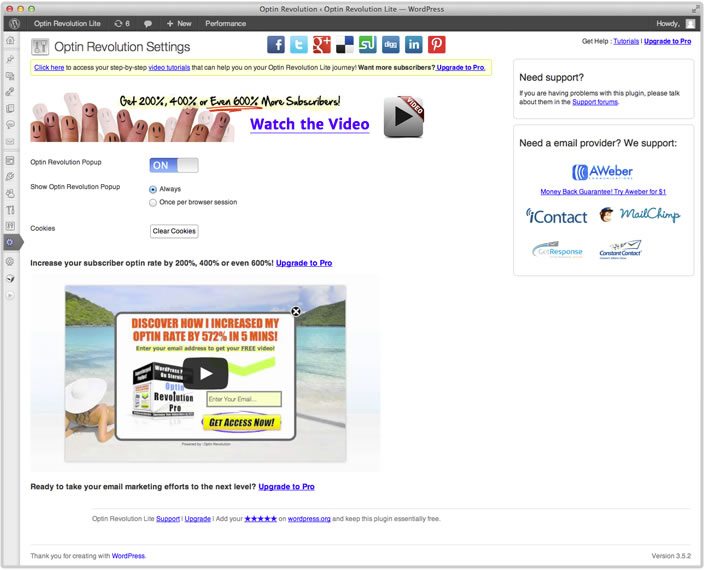Open Plugins plug sidebar icon
This screenshot has width=705, height=571.
pyautogui.click(x=10, y=177)
